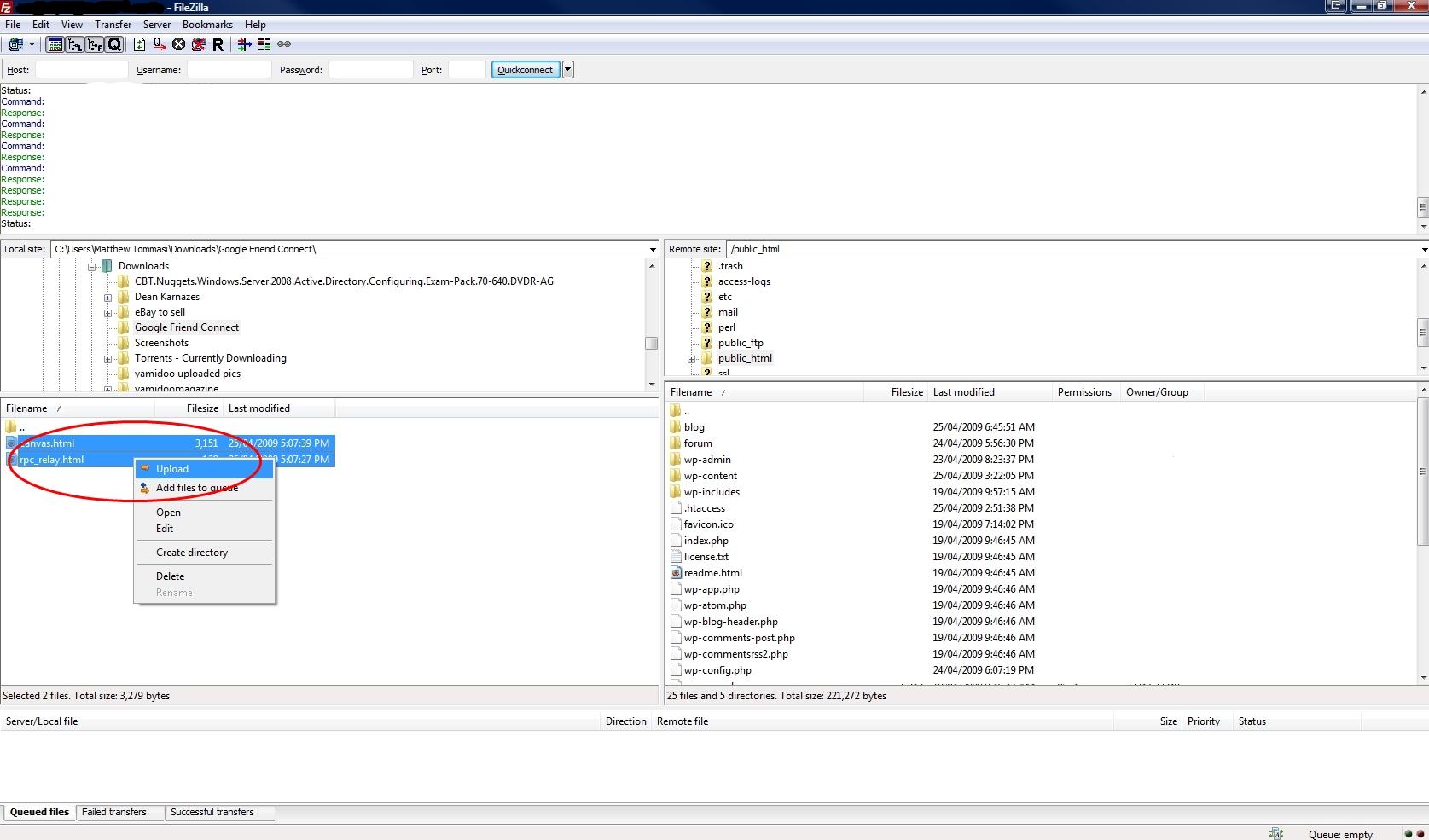Switch to the Failed transfers tab
The height and width of the screenshot is (840, 1429).
[x=114, y=812]
